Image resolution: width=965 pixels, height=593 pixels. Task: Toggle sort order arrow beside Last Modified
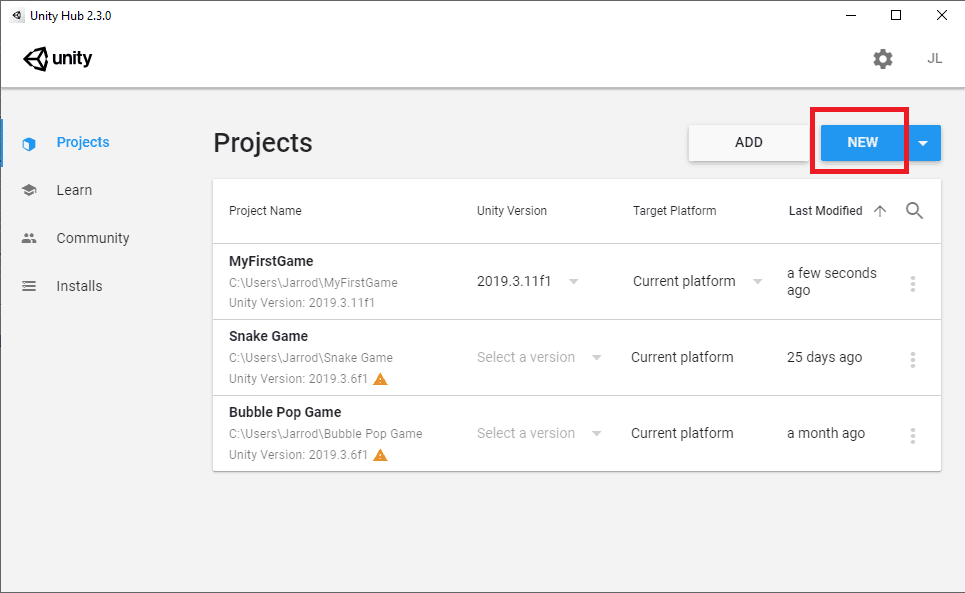tap(880, 211)
